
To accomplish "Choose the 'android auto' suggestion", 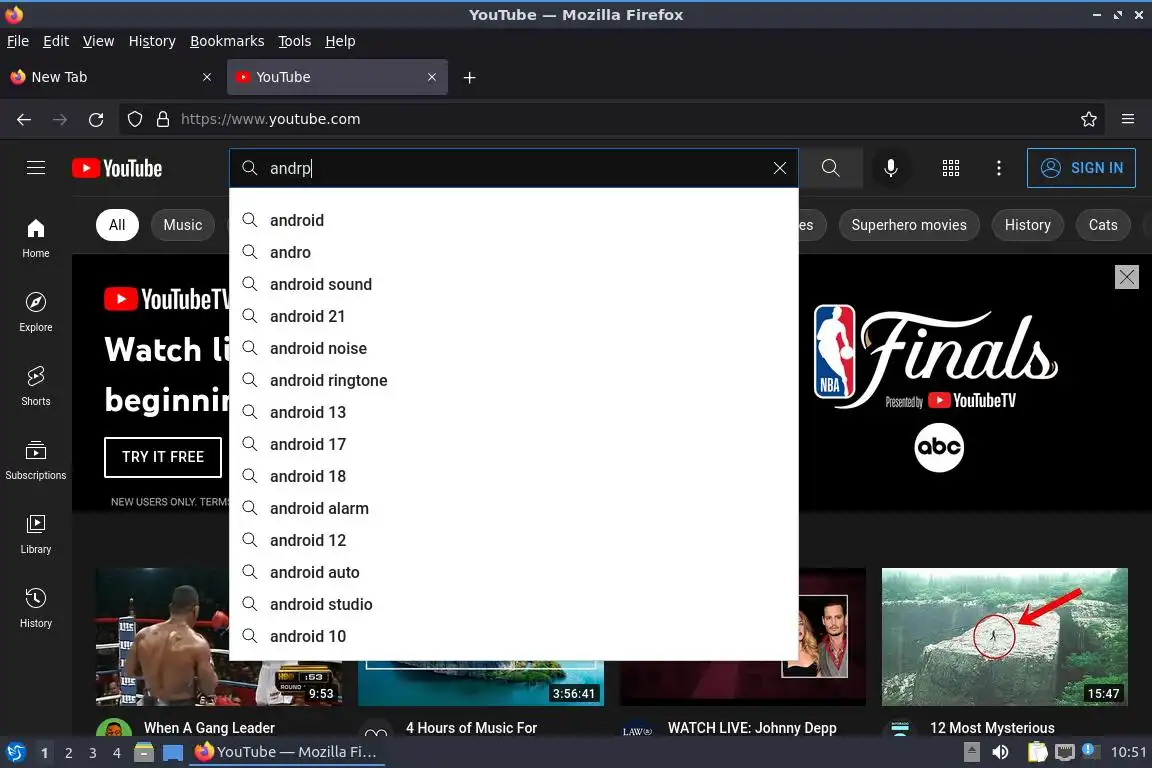I will pos(514,572).
